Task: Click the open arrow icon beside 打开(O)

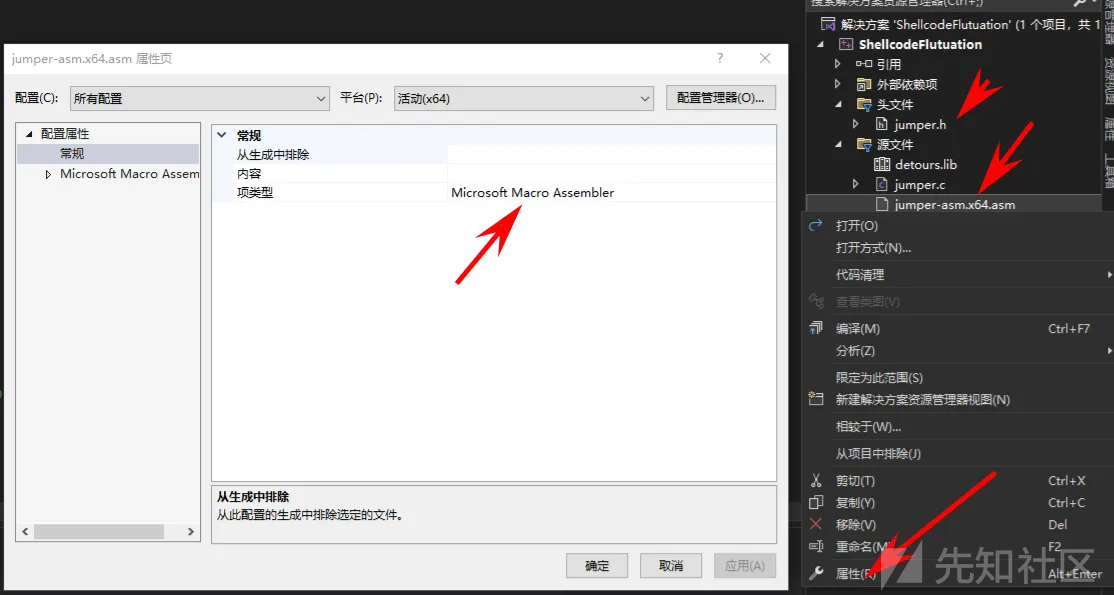Action: point(816,225)
